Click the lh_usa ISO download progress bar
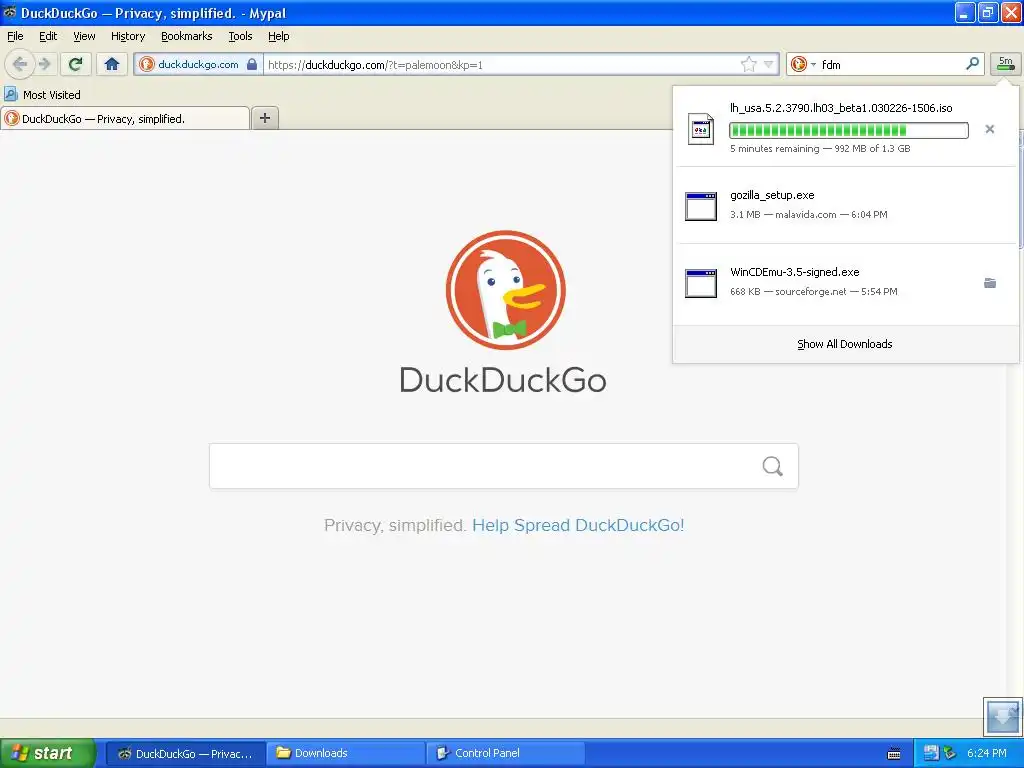1024x768 pixels. coord(848,130)
